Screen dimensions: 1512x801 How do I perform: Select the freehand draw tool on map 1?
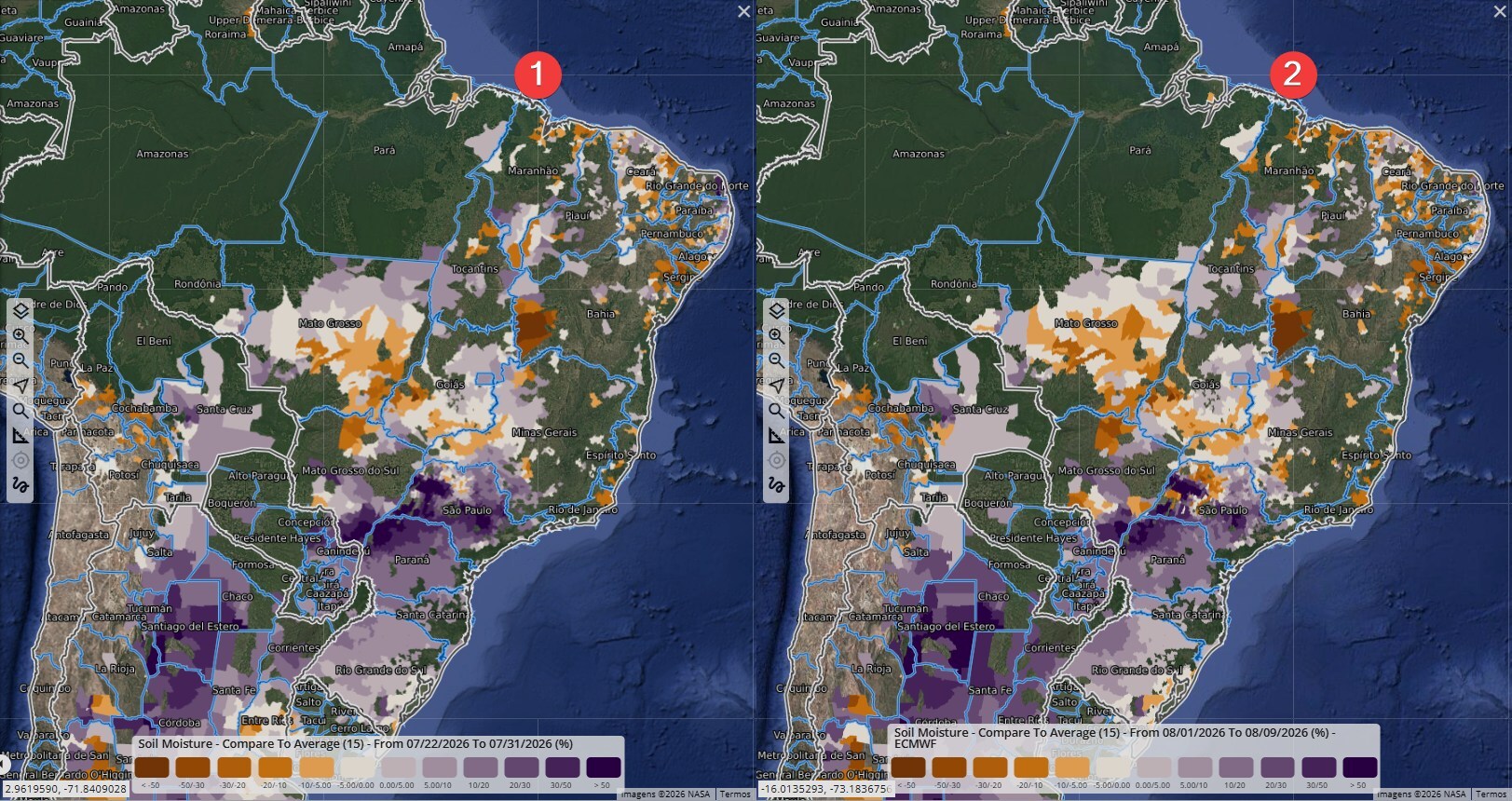(x=20, y=485)
